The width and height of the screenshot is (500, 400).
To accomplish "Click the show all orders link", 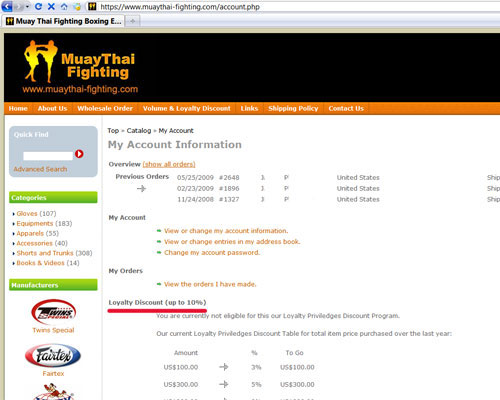I will [169, 164].
